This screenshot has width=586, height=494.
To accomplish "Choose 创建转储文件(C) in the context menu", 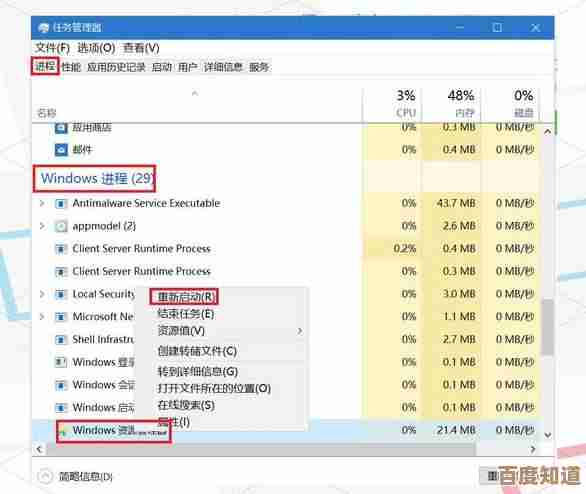I will click(x=197, y=351).
